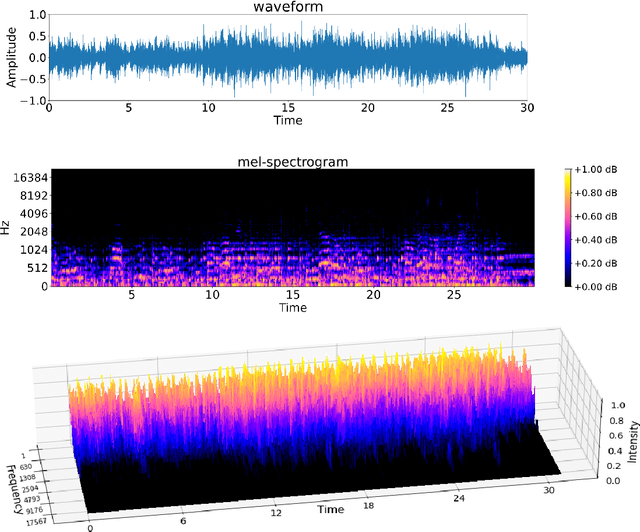Select the Intensity axis label on the 3D plot
Viewport: 640px width, 532px height.
click(x=633, y=439)
